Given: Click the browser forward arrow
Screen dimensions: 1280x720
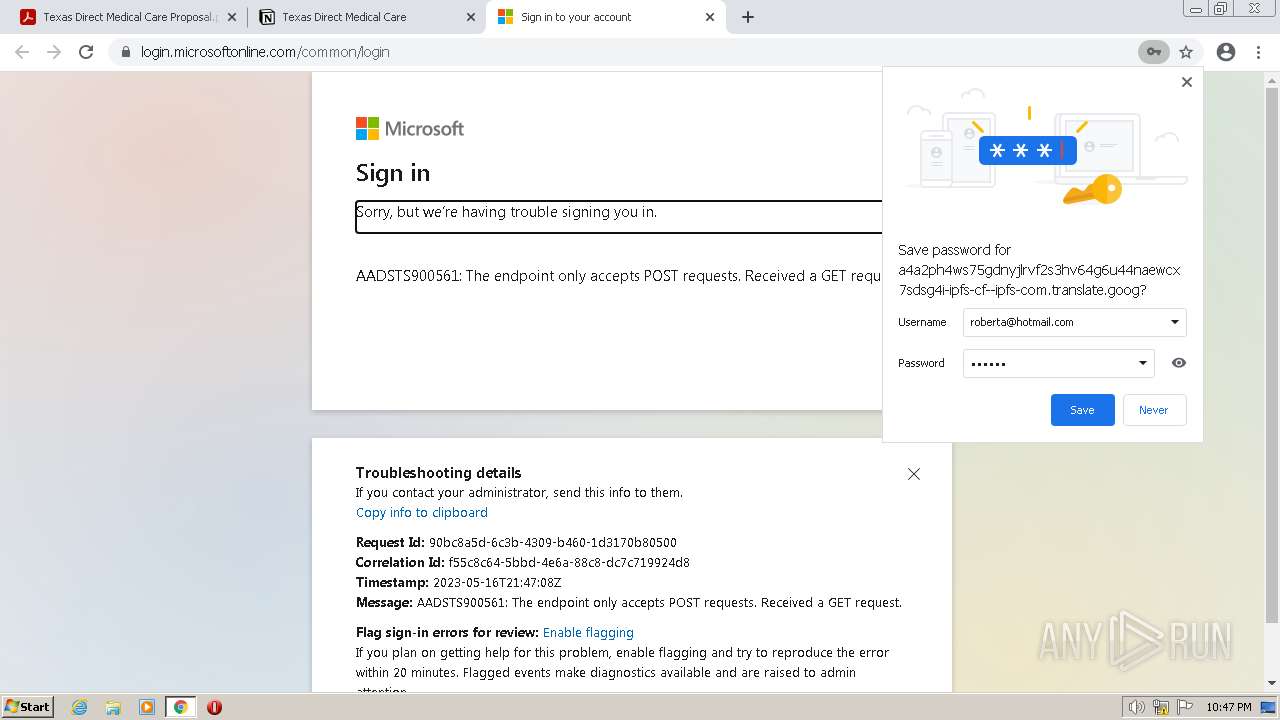Looking at the screenshot, I should point(54,52).
